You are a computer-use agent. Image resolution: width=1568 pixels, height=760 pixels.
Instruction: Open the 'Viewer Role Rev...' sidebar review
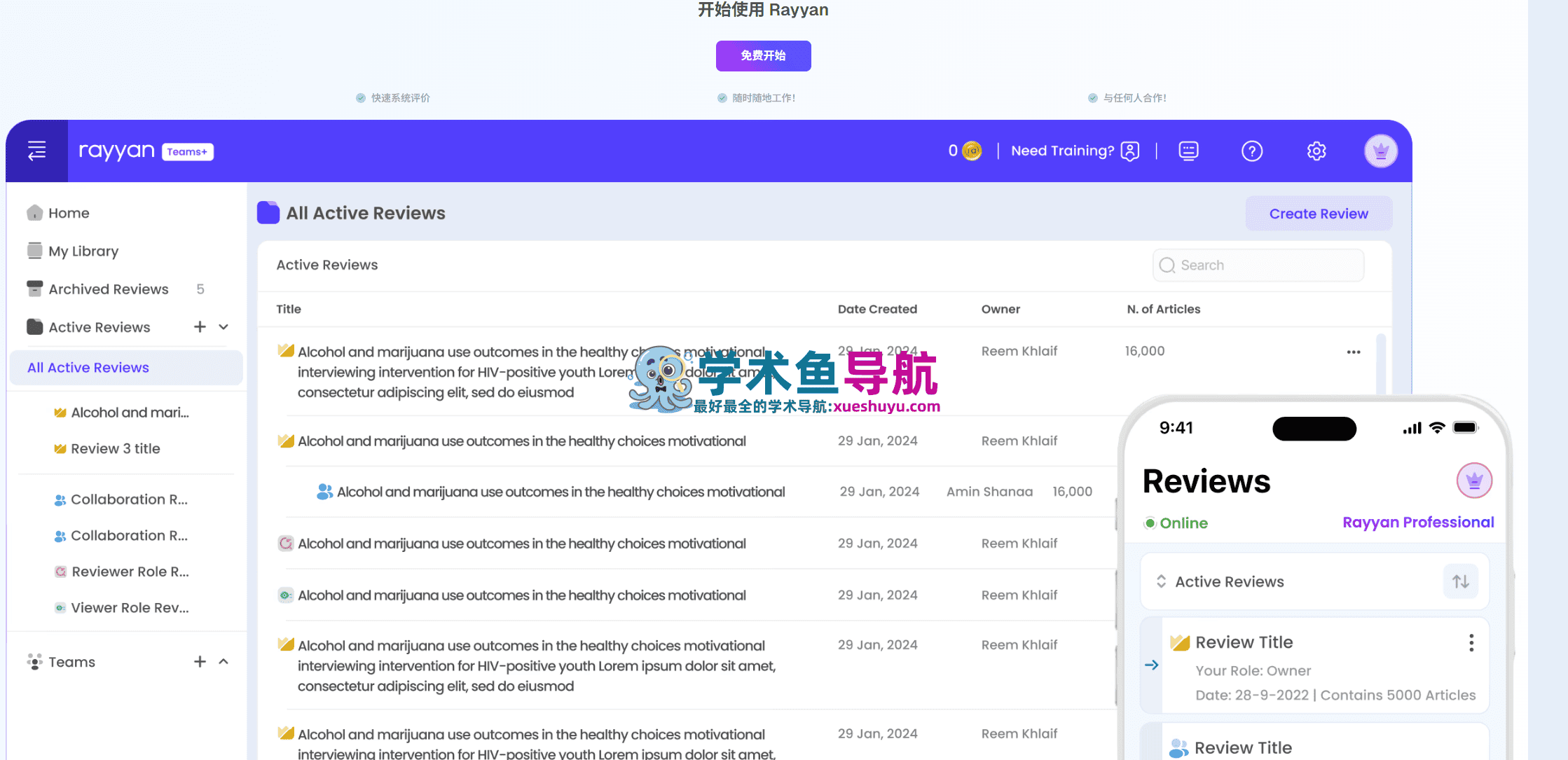123,608
